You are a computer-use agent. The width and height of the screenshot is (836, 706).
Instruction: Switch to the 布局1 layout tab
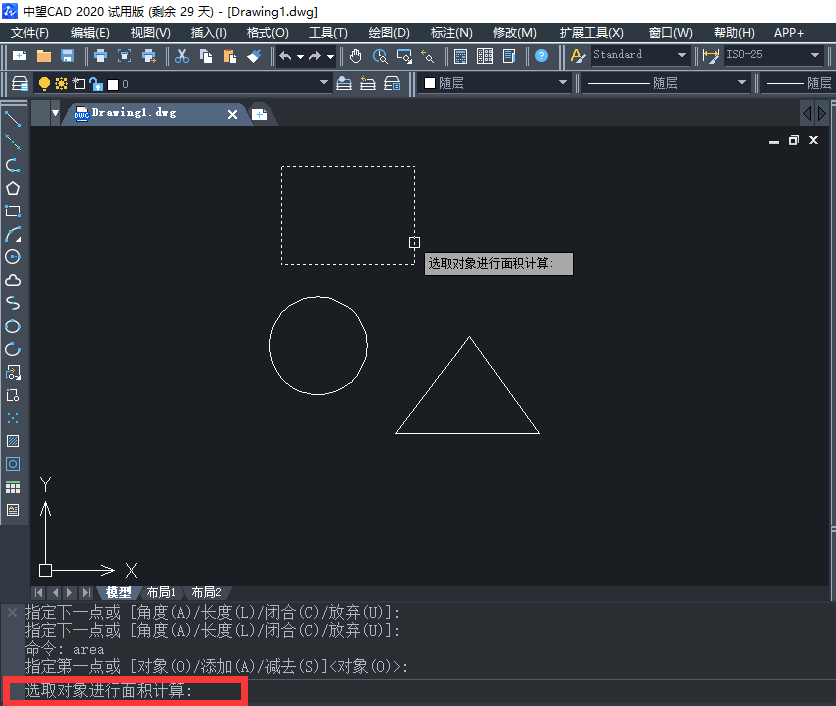[160, 592]
